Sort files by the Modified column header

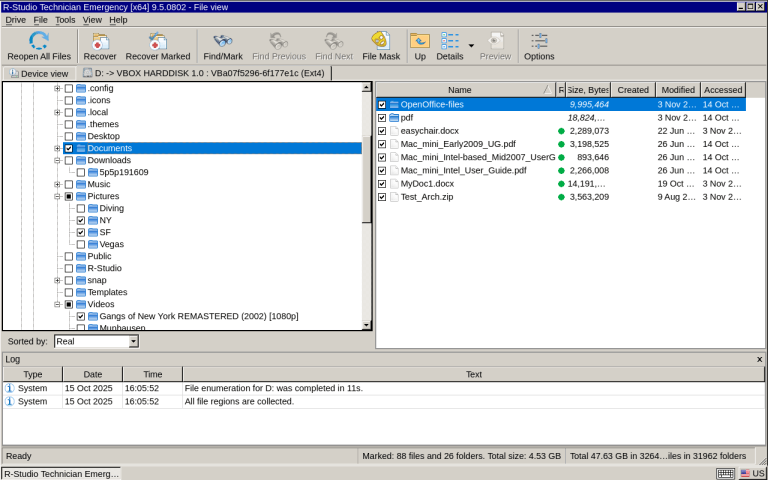677,90
